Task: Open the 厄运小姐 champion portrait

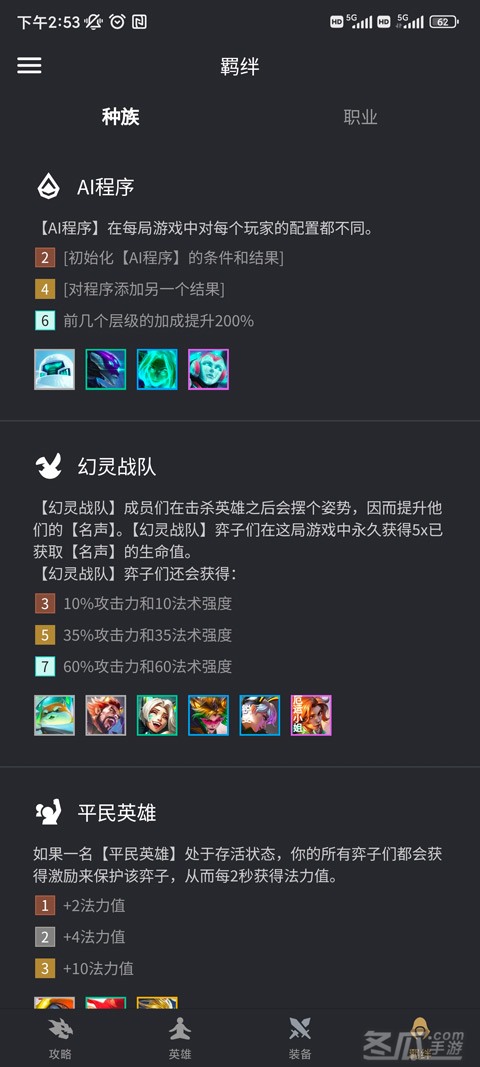Action: pos(311,715)
